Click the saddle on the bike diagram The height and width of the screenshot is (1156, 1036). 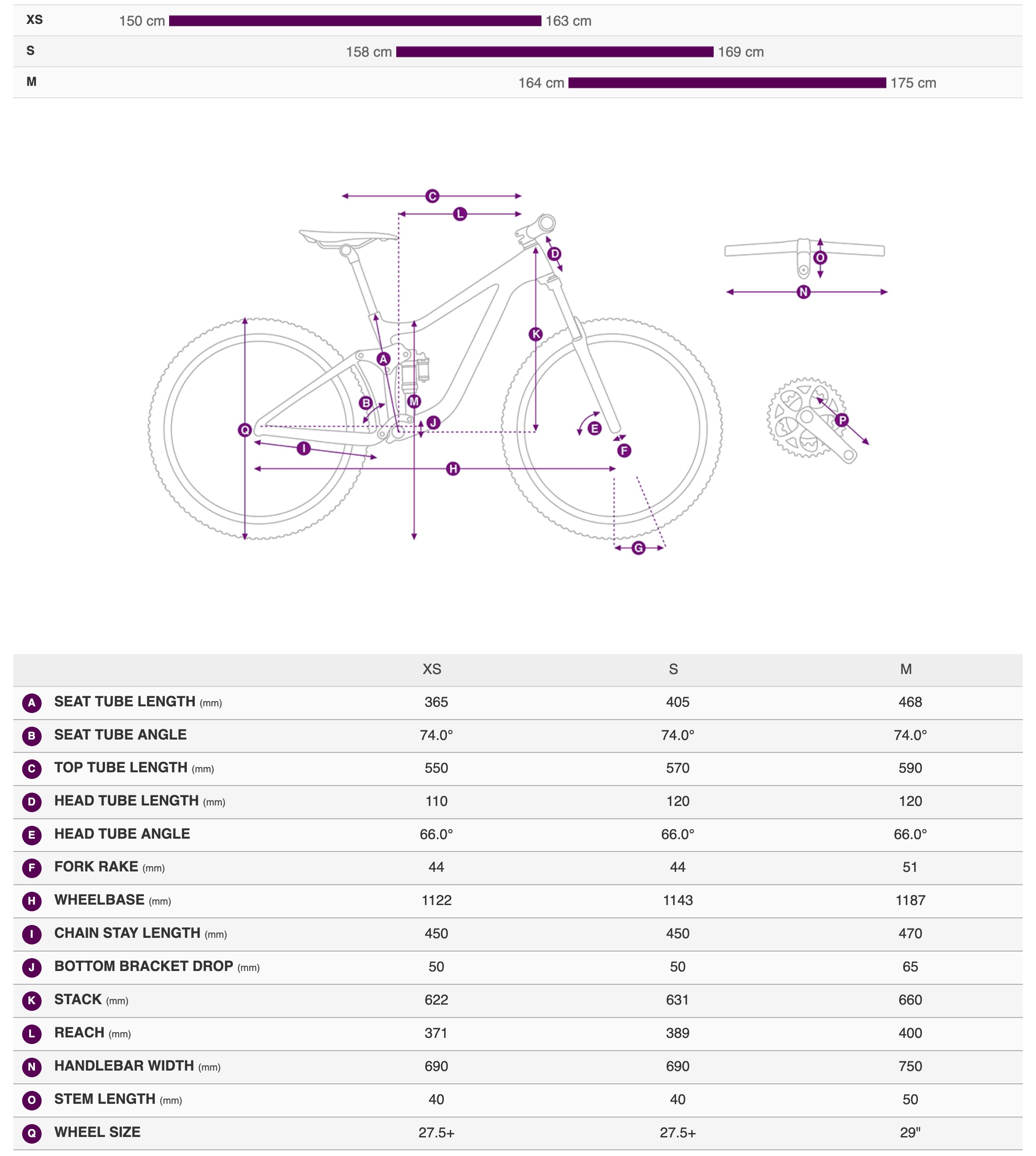347,238
